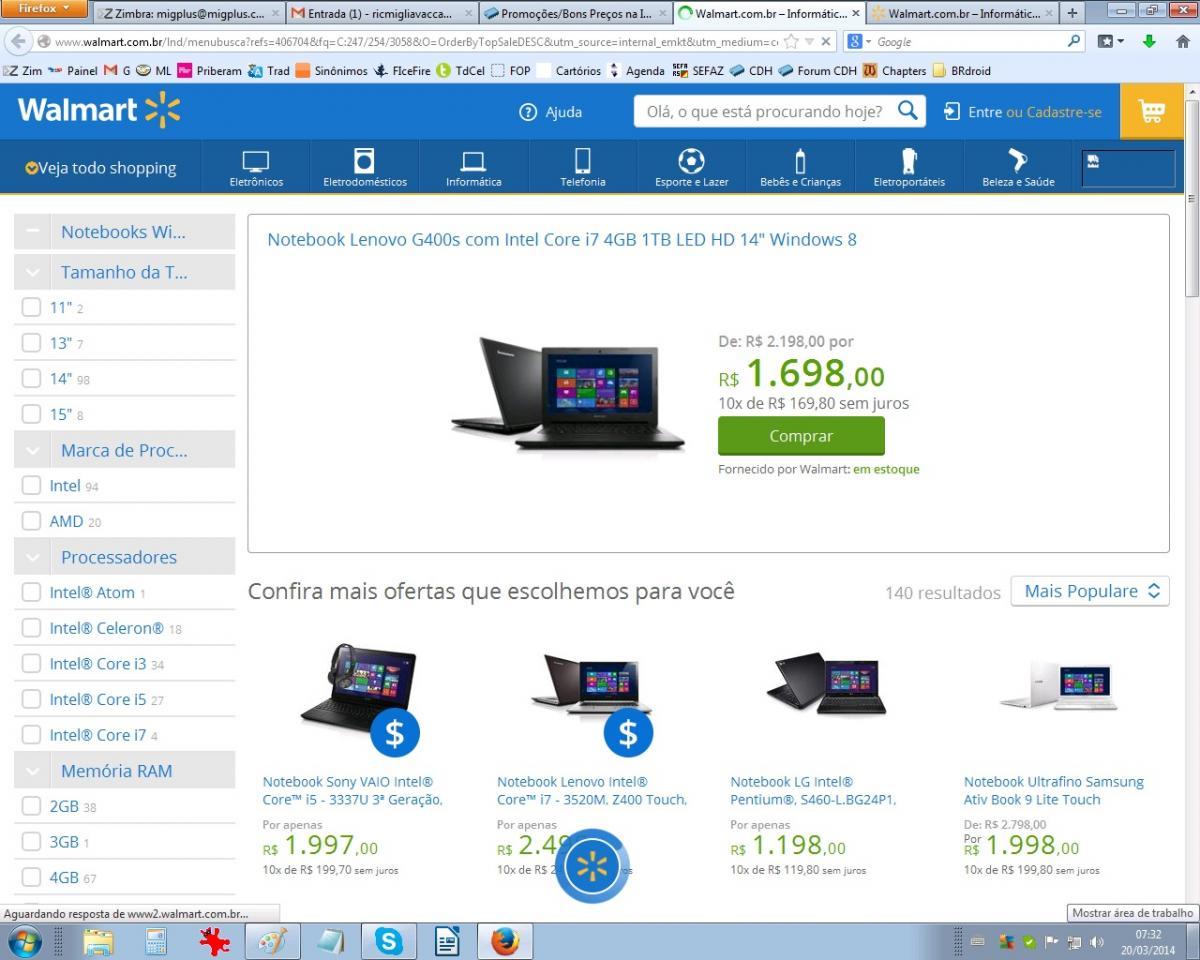Open the Ajuda help icon
The height and width of the screenshot is (960, 1200).
tap(528, 112)
